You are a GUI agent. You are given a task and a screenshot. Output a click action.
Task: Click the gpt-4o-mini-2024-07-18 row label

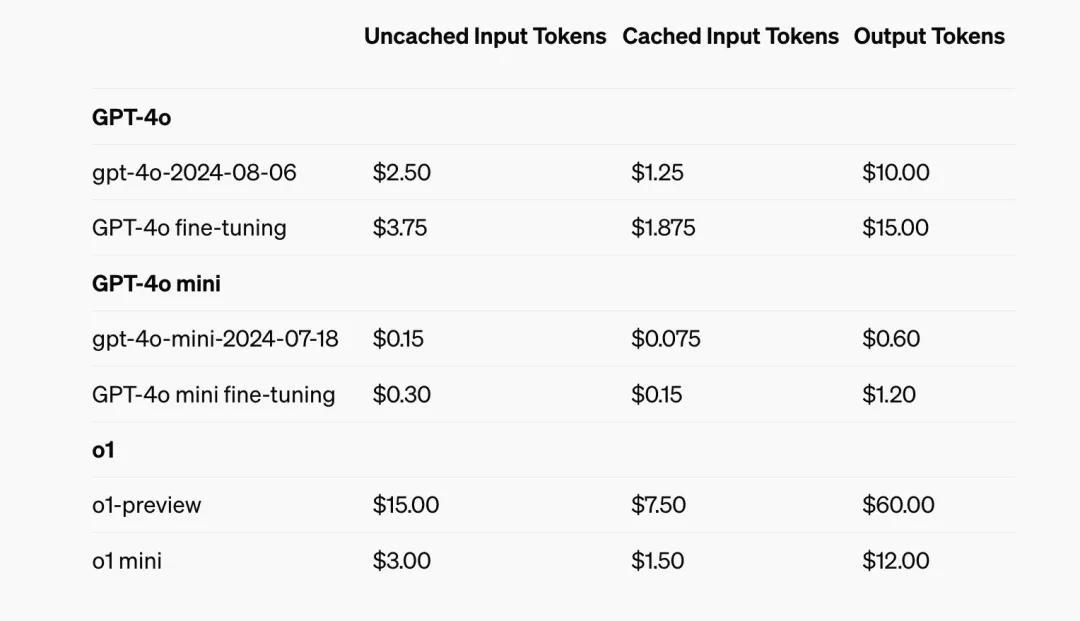[215, 339]
